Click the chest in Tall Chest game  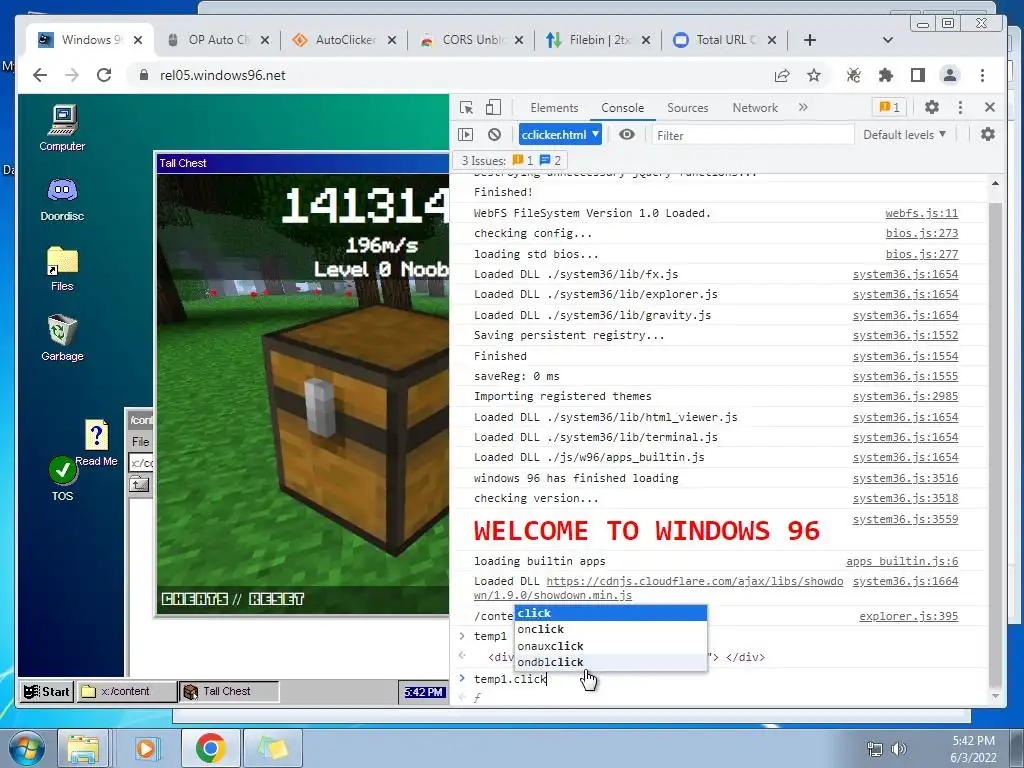(355, 431)
